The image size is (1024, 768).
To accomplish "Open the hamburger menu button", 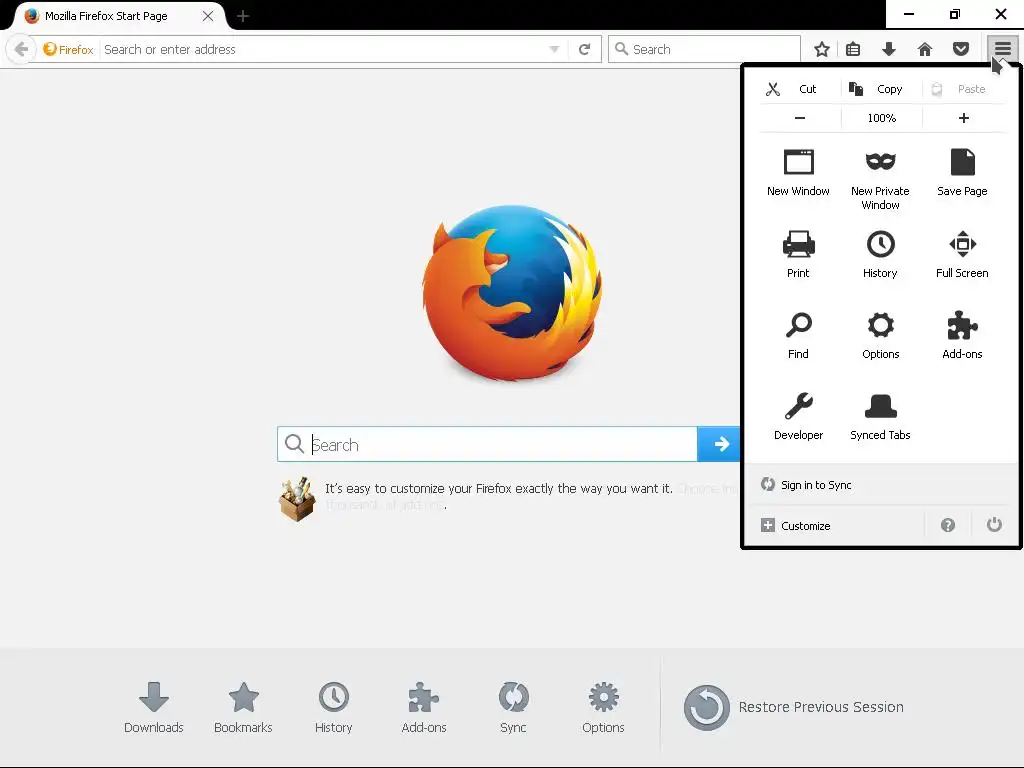I will pyautogui.click(x=1002, y=49).
